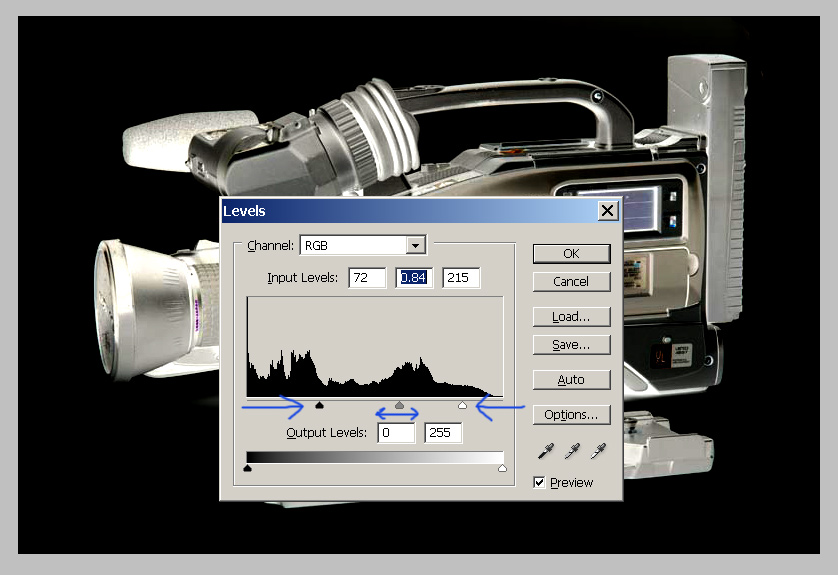Click OK to apply levels
Viewport: 838px width, 575px height.
tap(571, 253)
